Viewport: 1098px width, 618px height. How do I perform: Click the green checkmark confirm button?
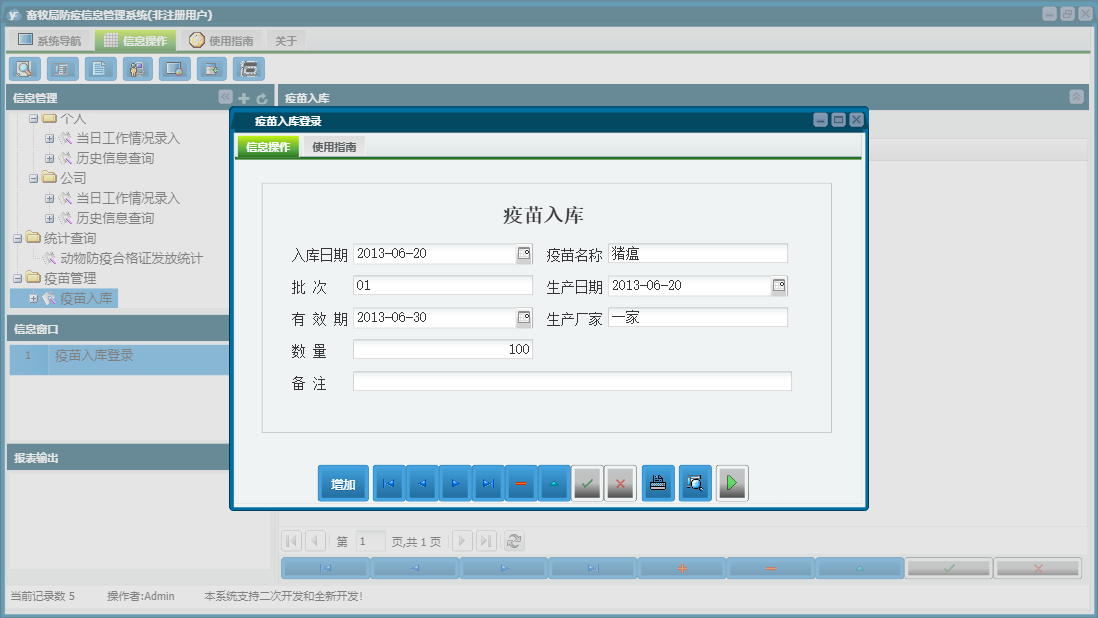point(587,482)
